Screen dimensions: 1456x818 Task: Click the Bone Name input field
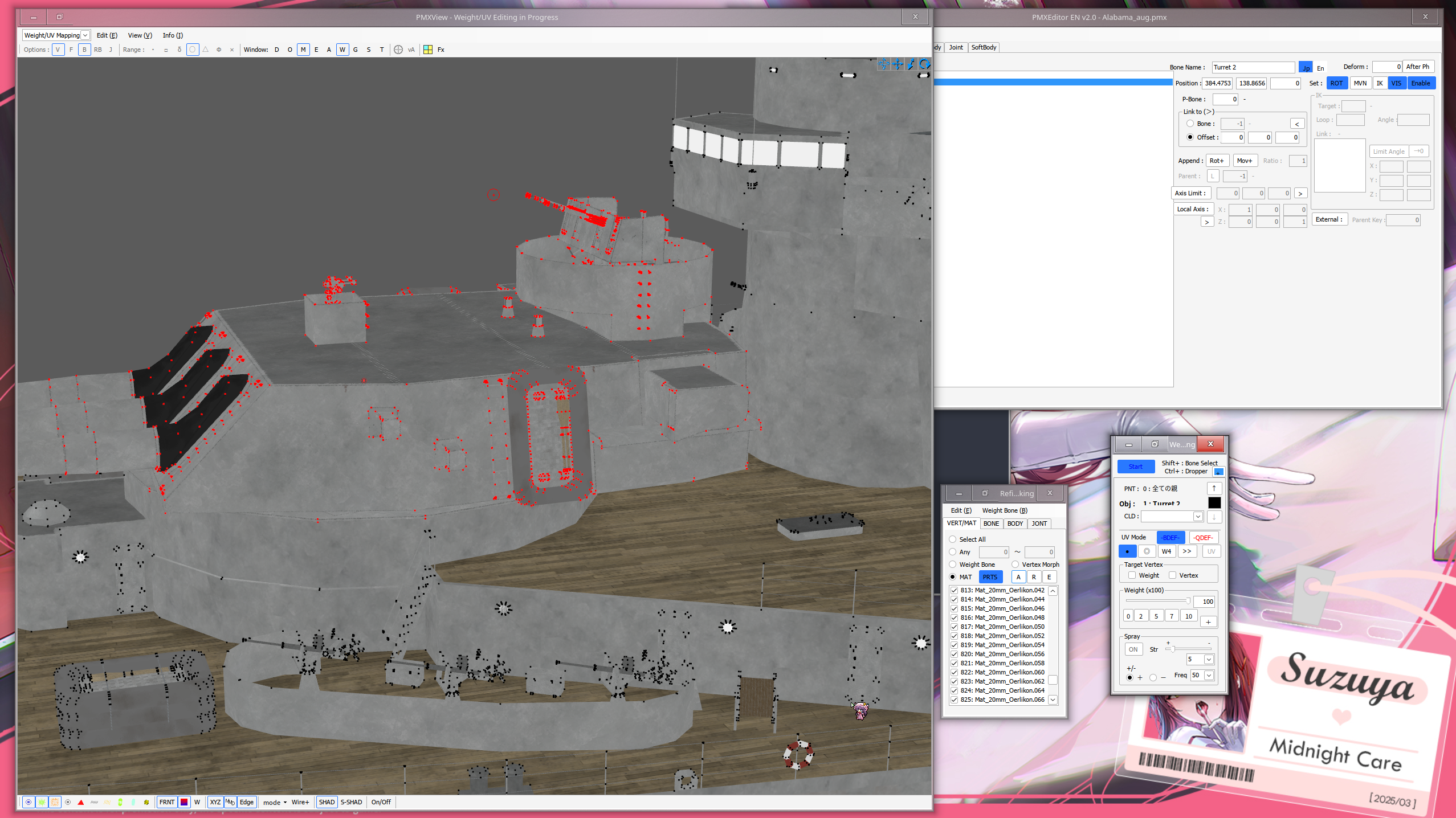[1253, 67]
